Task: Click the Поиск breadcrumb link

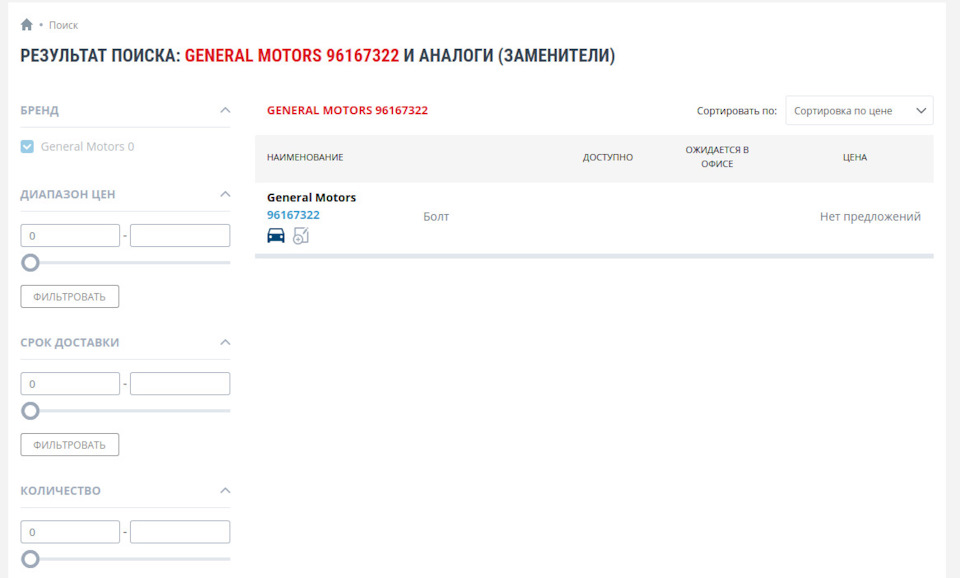Action: click(63, 25)
